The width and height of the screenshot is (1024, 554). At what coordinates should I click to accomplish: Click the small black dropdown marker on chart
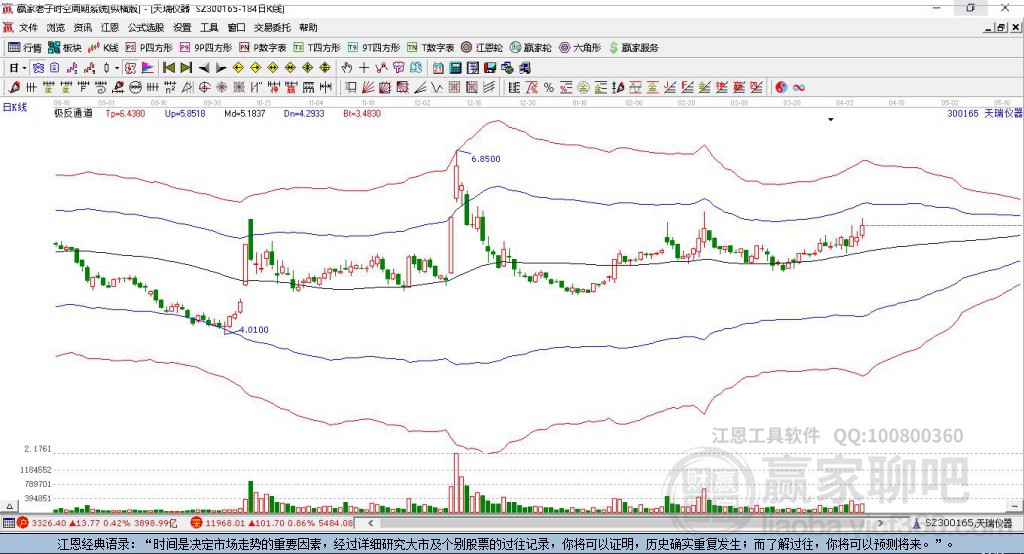[x=831, y=120]
